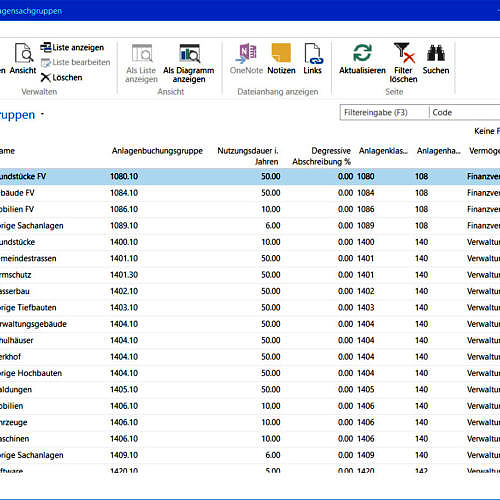Screen dimensions: 500x500
Task: Select cell 1401.10 in Anlagenbuchungsgruppe
Action: [x=124, y=258]
